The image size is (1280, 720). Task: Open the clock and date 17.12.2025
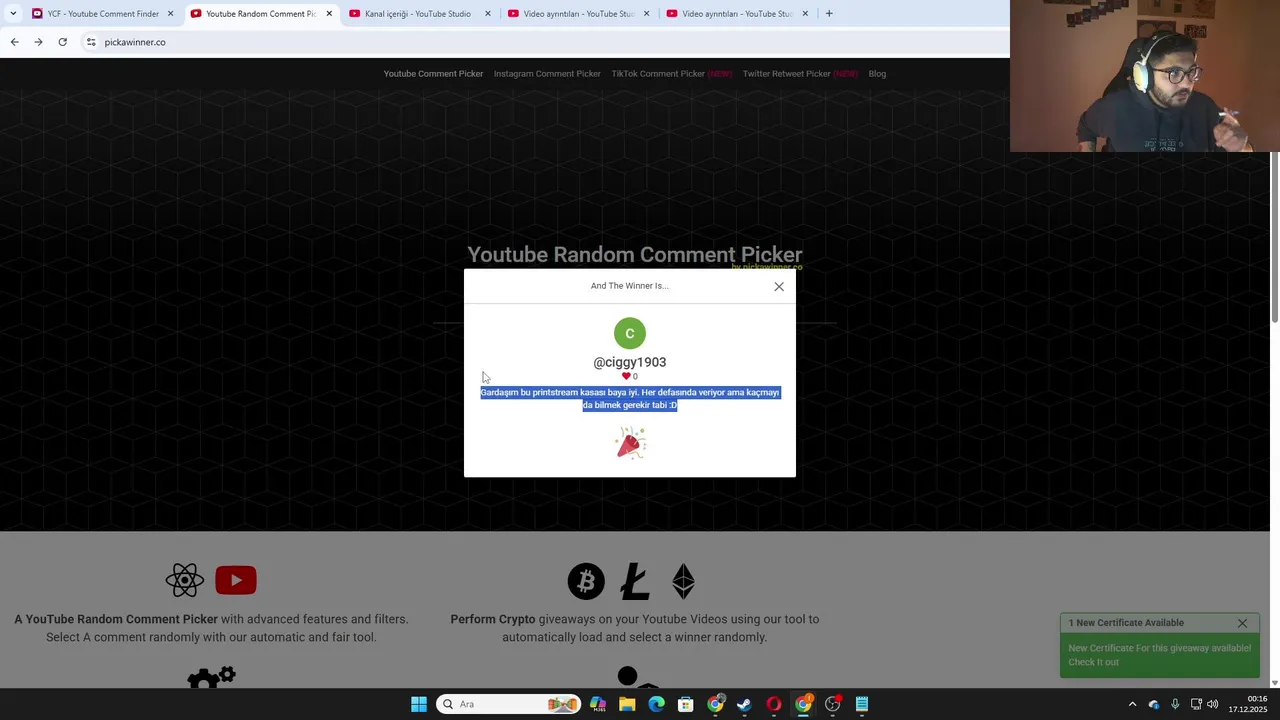[x=1248, y=704]
